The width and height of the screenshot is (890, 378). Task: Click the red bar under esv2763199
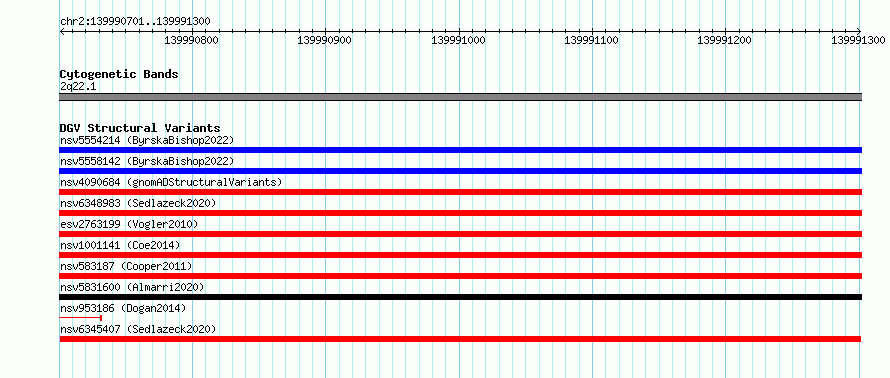click(460, 234)
